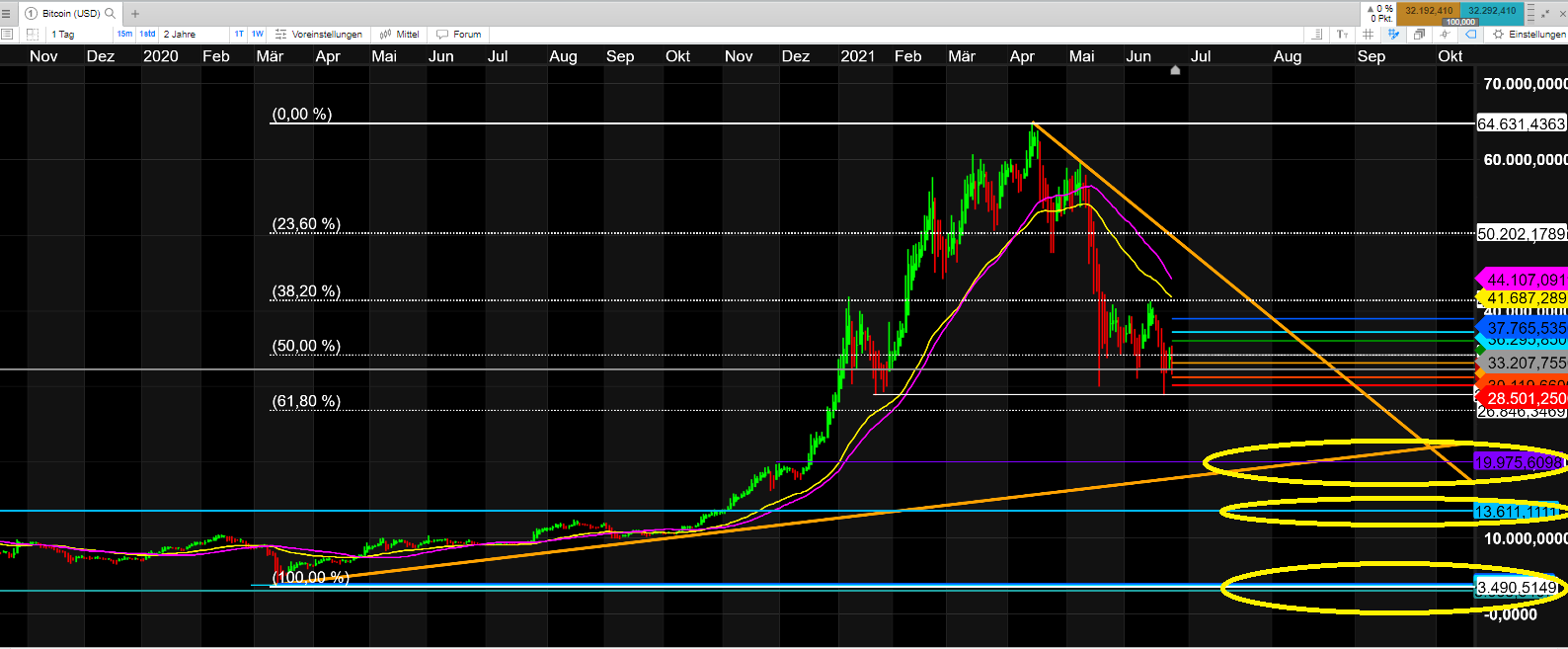Open the '2 Jahre' time range dropdown
Viewport: 1568px width, 649px height.
click(193, 35)
